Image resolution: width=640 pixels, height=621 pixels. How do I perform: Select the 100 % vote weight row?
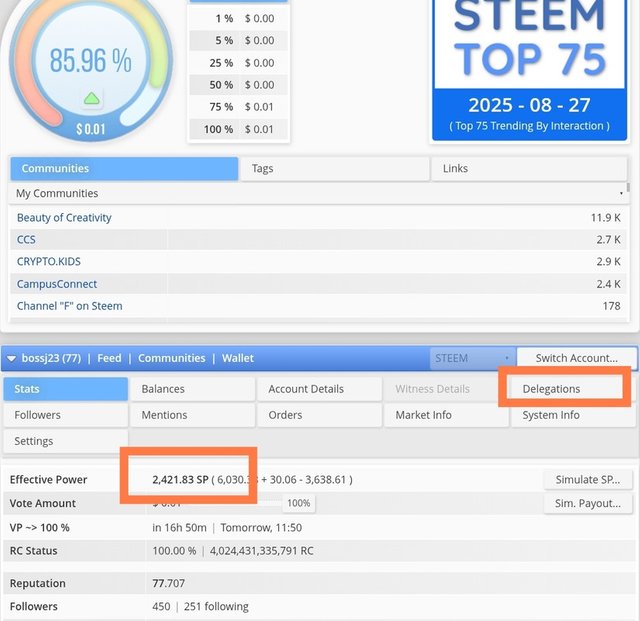239,129
